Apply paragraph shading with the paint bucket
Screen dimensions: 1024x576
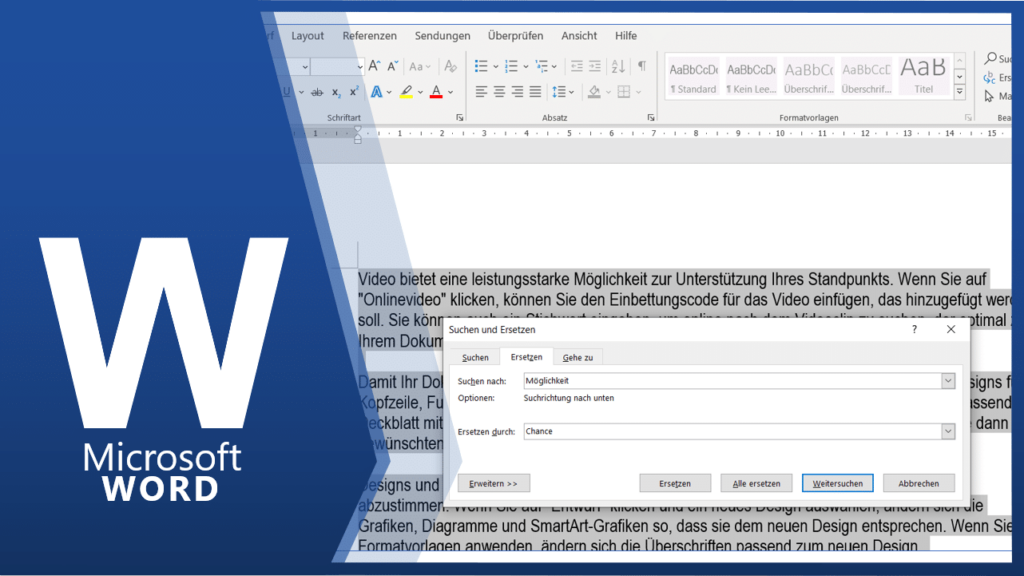594,92
